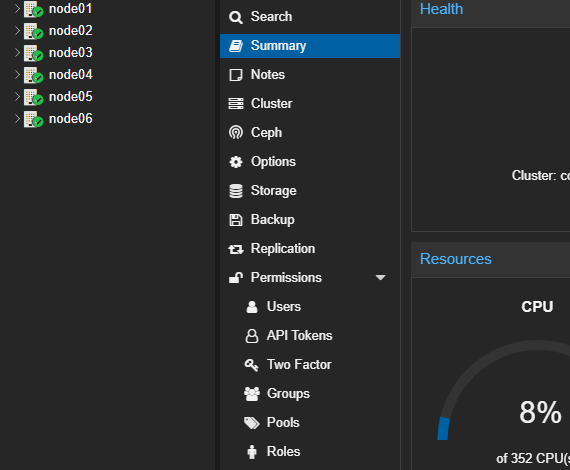Image resolution: width=570 pixels, height=470 pixels.
Task: Open the Cluster menu item
Action: tap(310, 104)
